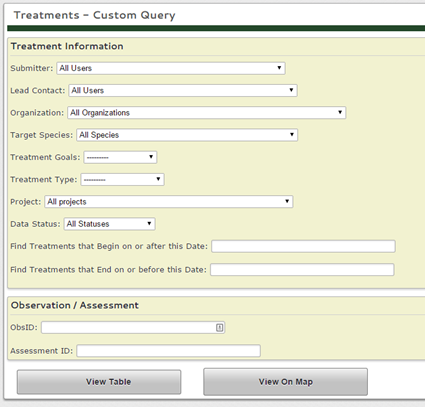The image size is (425, 407).
Task: Click the Observation / Assessment section heading
Action: pos(75,305)
